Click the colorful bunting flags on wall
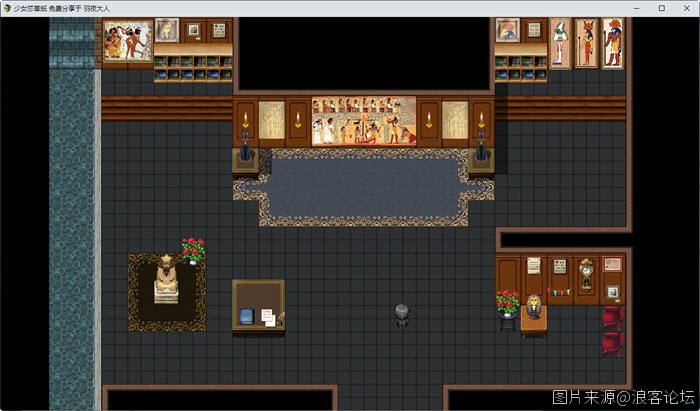Screen dimensions: 700x411 pyautogui.click(x=559, y=292)
